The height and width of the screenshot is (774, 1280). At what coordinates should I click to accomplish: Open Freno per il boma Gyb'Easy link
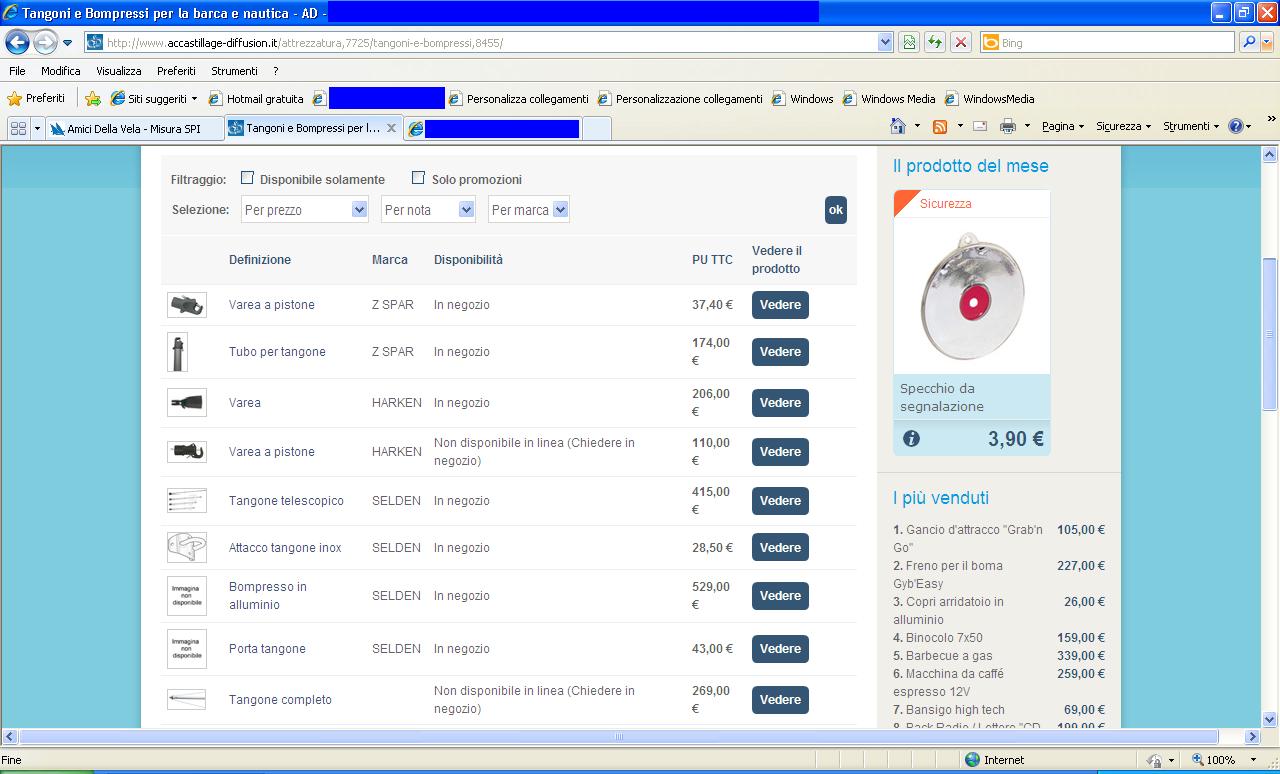pos(948,574)
